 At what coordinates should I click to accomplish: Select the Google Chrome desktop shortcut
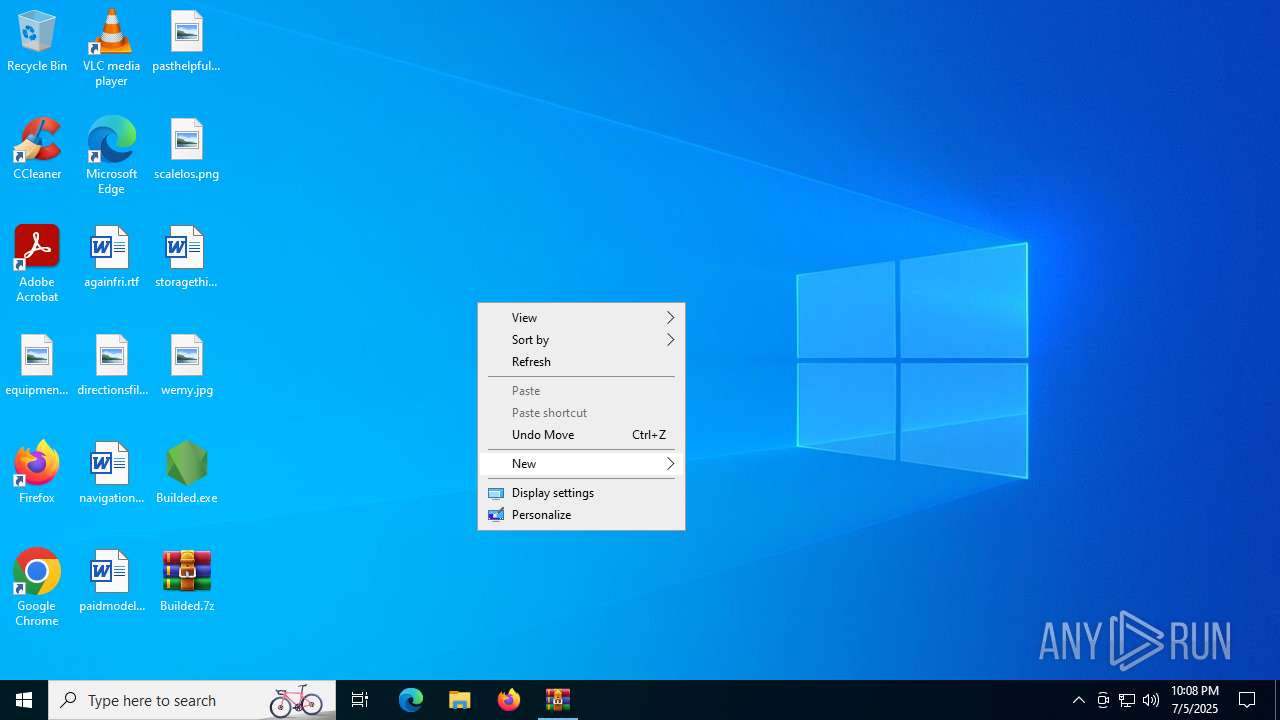(37, 588)
